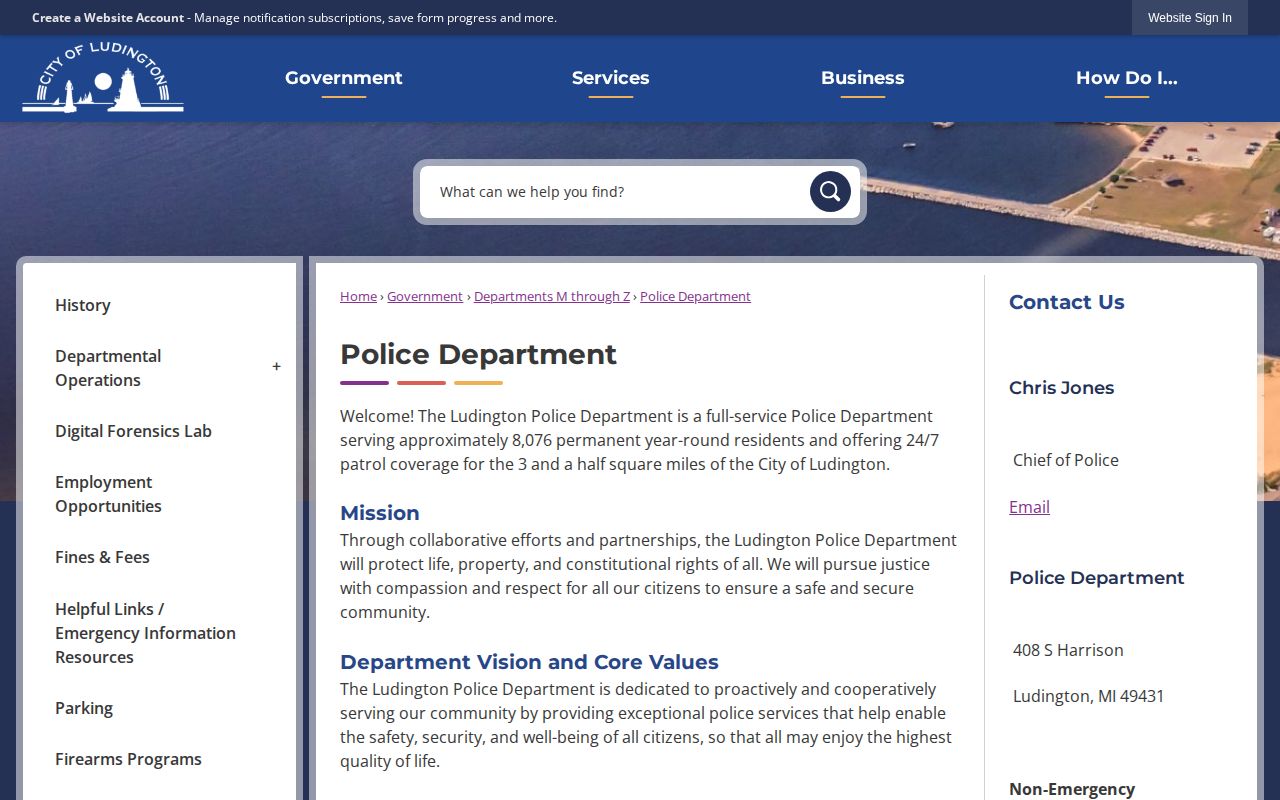1280x800 pixels.
Task: Open the How Do I... menu
Action: pyautogui.click(x=1127, y=78)
